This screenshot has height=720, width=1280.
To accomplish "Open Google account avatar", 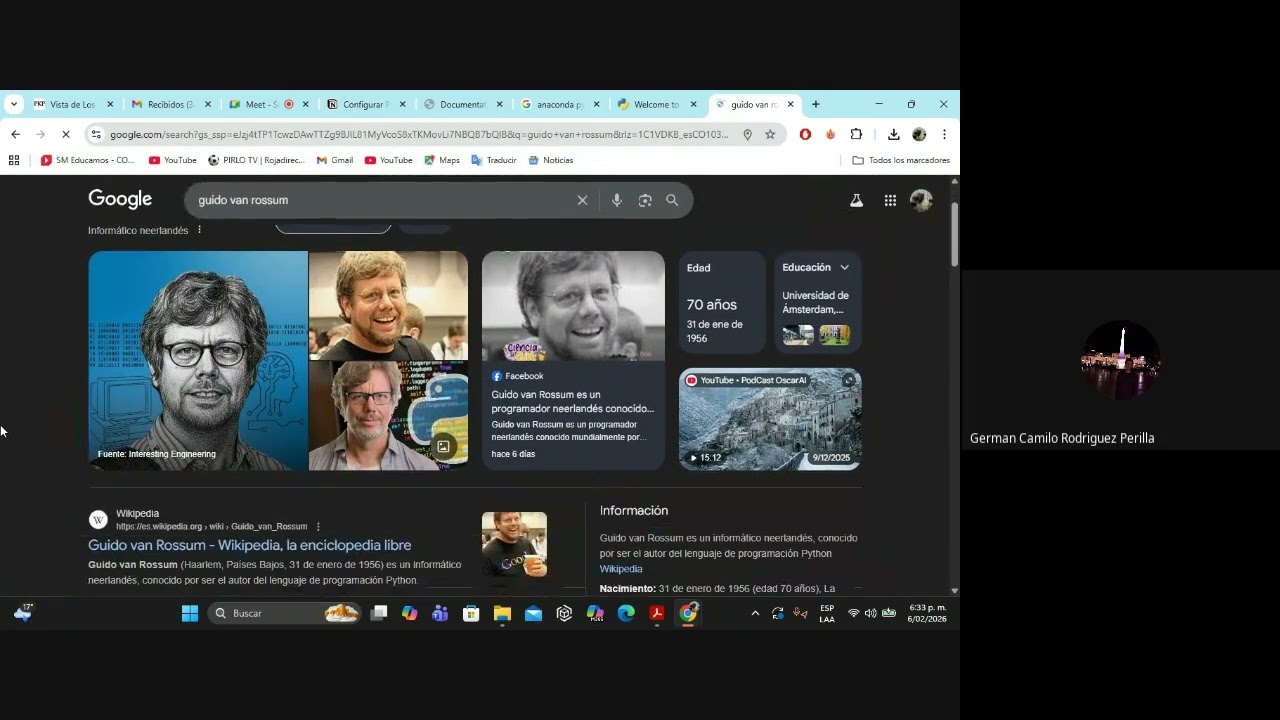I will [921, 200].
